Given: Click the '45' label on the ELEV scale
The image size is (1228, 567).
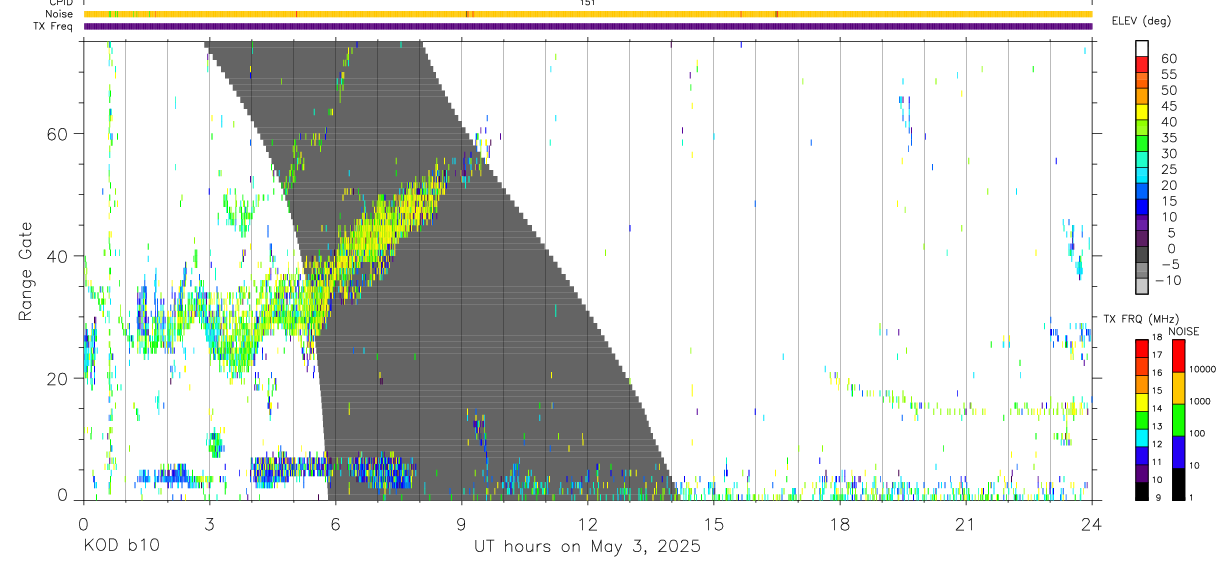Looking at the screenshot, I should 1168,106.
